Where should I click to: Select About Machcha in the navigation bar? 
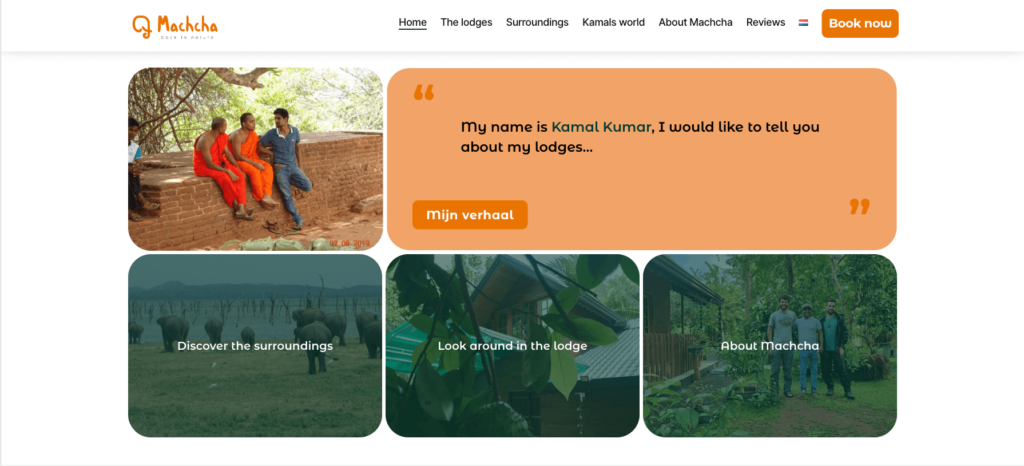point(696,22)
